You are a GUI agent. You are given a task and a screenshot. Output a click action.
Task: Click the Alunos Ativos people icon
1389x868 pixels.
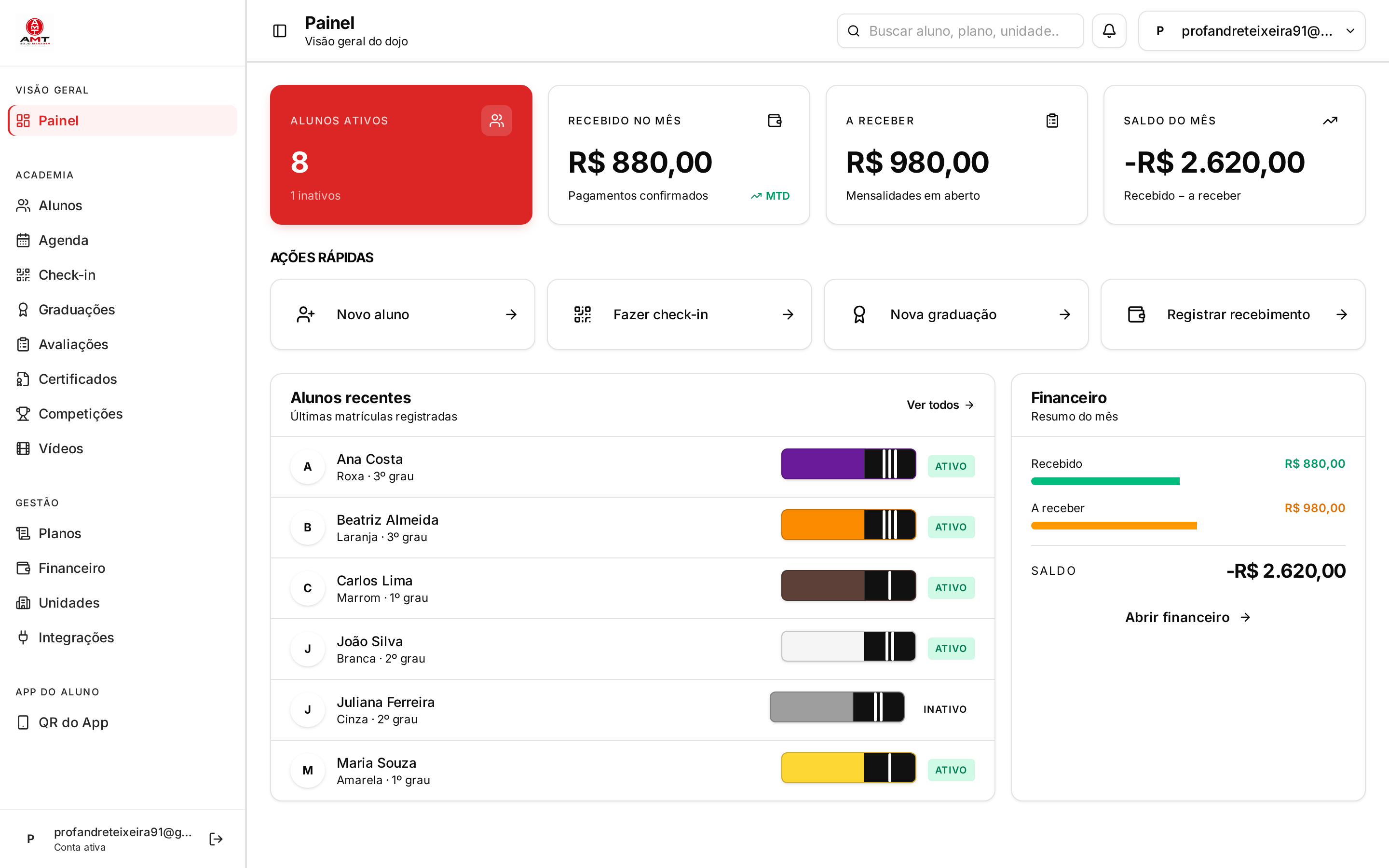click(x=496, y=121)
